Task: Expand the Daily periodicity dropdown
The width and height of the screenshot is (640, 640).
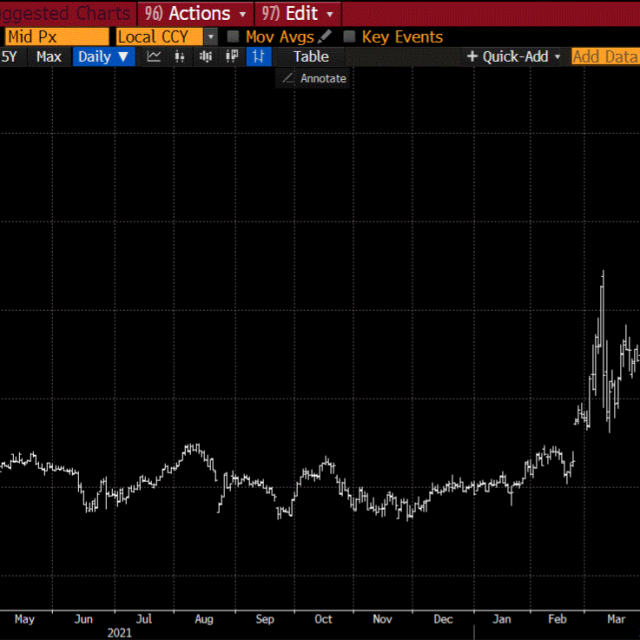Action: click(104, 57)
